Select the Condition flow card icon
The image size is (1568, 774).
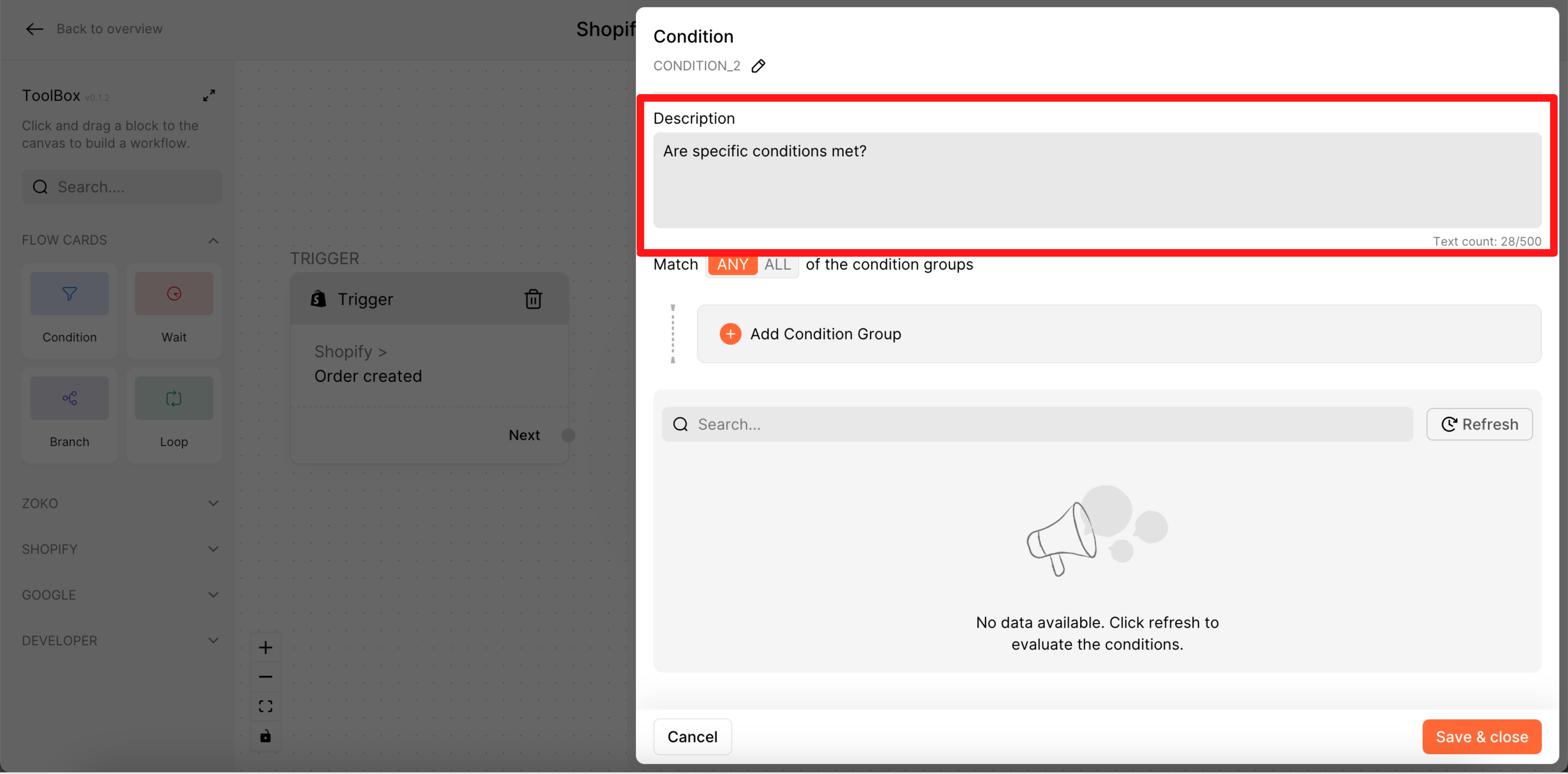(69, 294)
